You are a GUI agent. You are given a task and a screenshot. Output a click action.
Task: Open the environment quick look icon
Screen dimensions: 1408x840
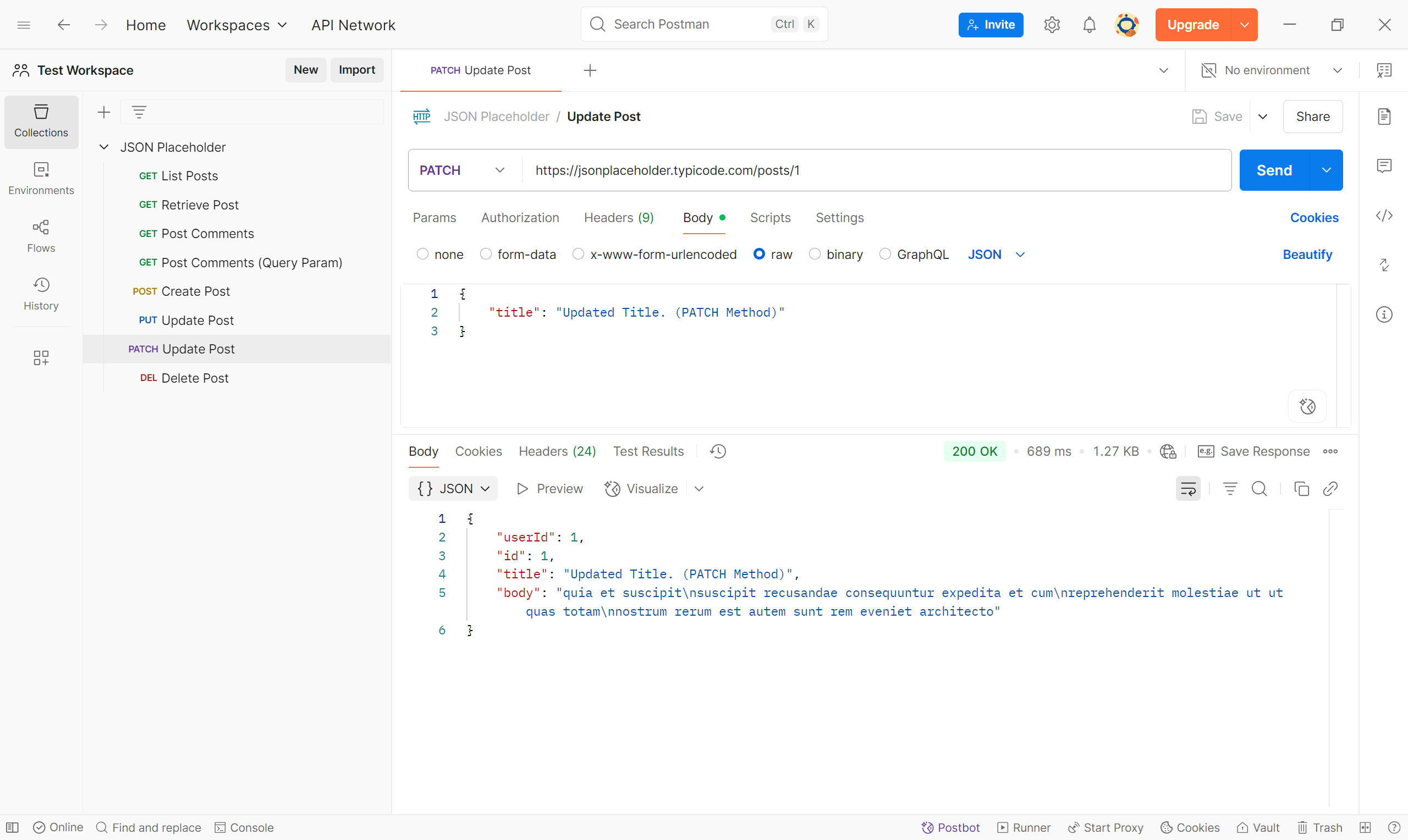click(x=1384, y=70)
